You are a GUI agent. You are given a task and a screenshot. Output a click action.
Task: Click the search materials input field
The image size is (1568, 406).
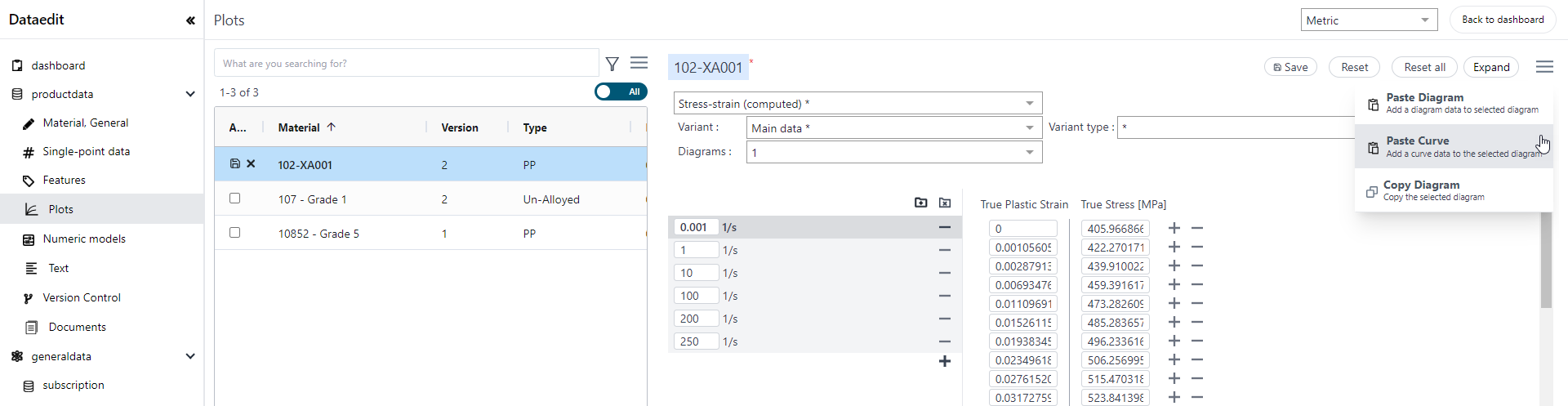406,64
